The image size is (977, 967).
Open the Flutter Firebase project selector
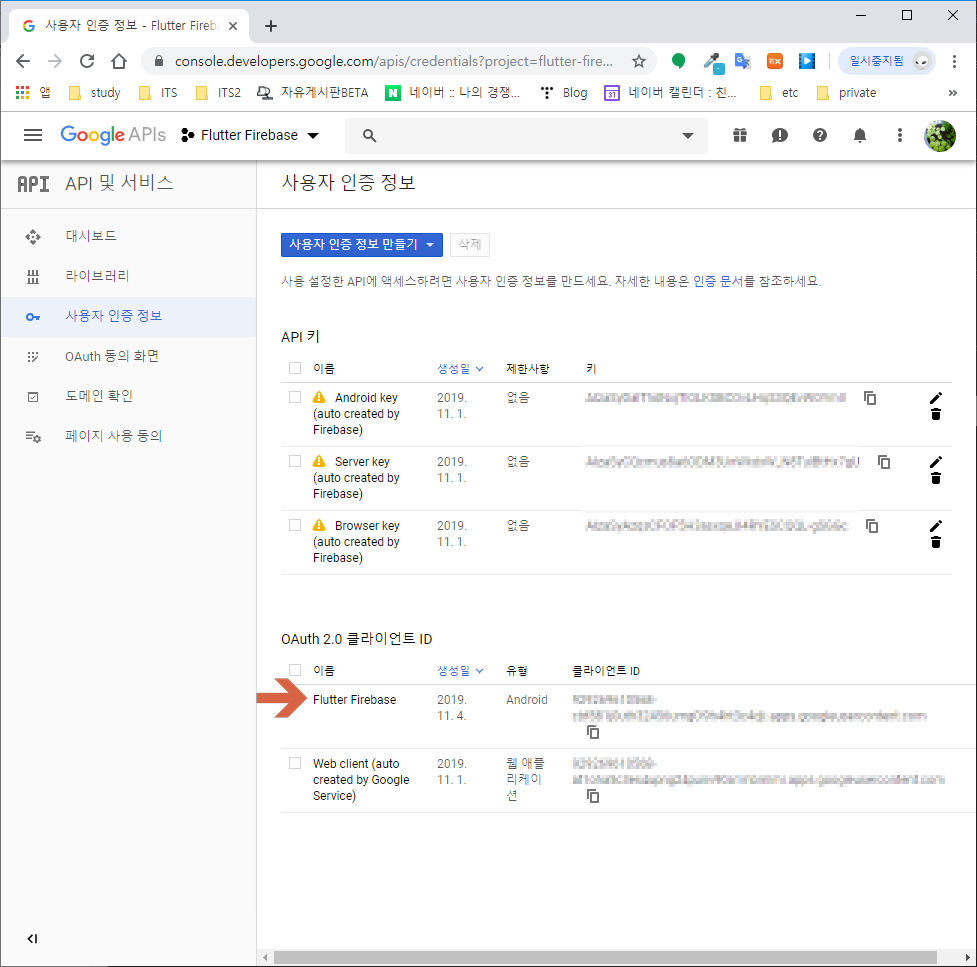coord(250,135)
